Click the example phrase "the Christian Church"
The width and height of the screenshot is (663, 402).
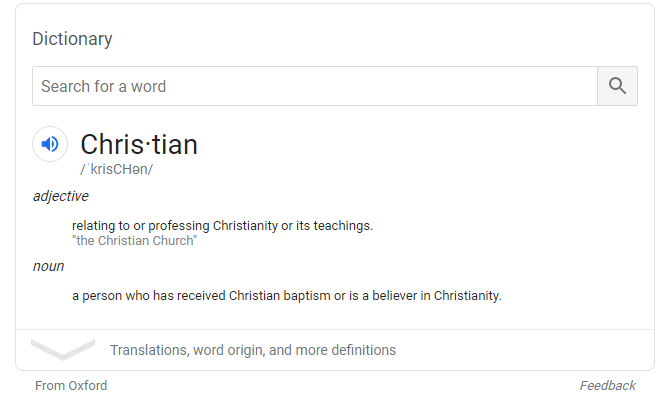pos(134,241)
